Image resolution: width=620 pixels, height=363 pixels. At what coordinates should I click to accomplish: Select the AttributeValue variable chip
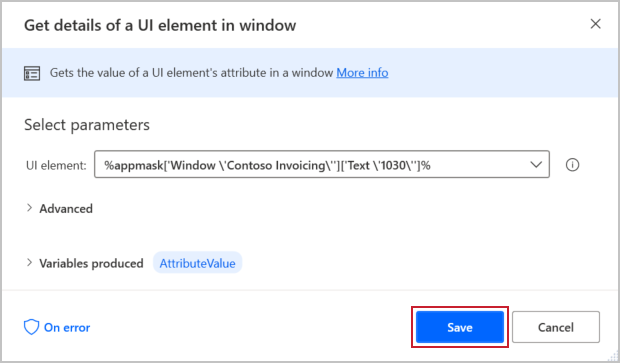[197, 263]
